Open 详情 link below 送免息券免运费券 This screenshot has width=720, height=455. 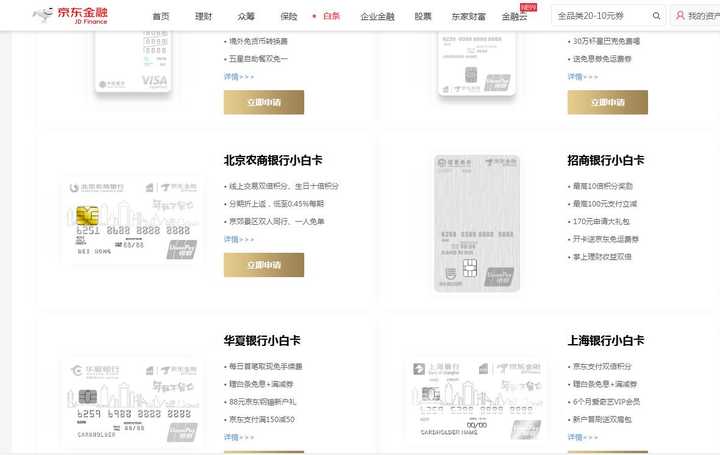[x=583, y=77]
